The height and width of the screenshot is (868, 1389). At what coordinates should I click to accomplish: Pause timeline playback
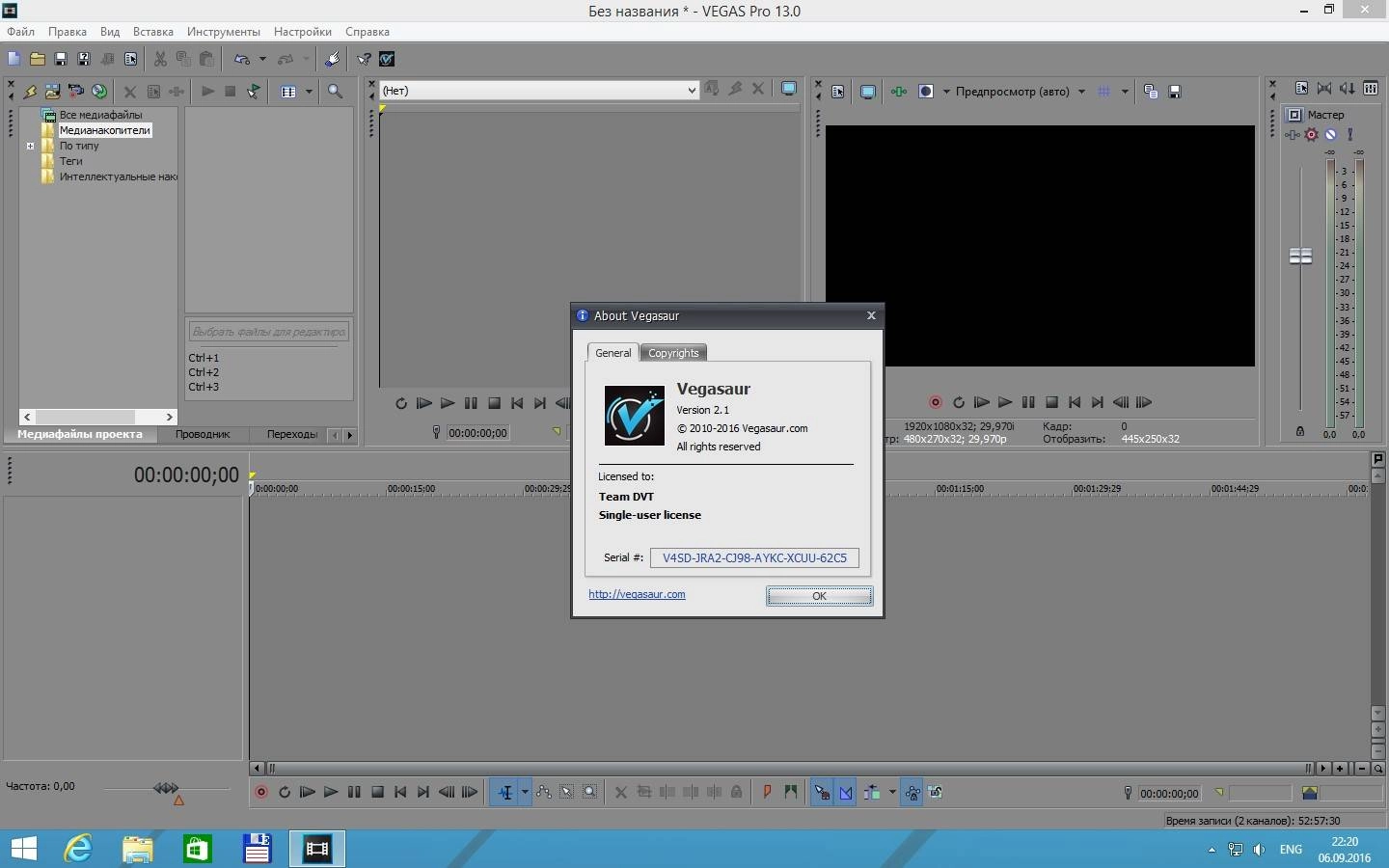click(354, 792)
